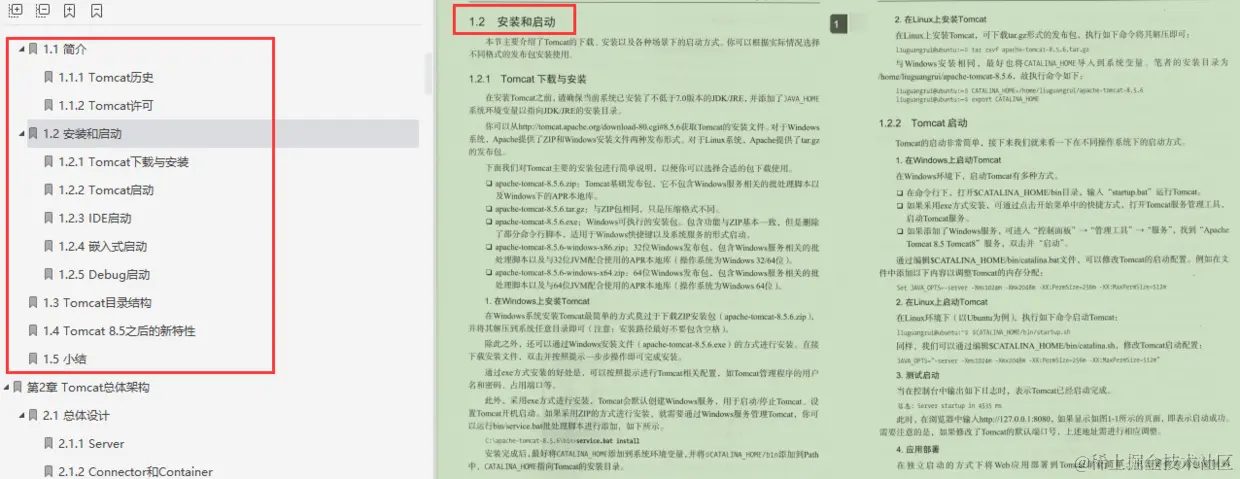This screenshot has height=479, width=1240.
Task: Collapse the 1.2 安装和启动 section arrow
Action: [x=21, y=133]
